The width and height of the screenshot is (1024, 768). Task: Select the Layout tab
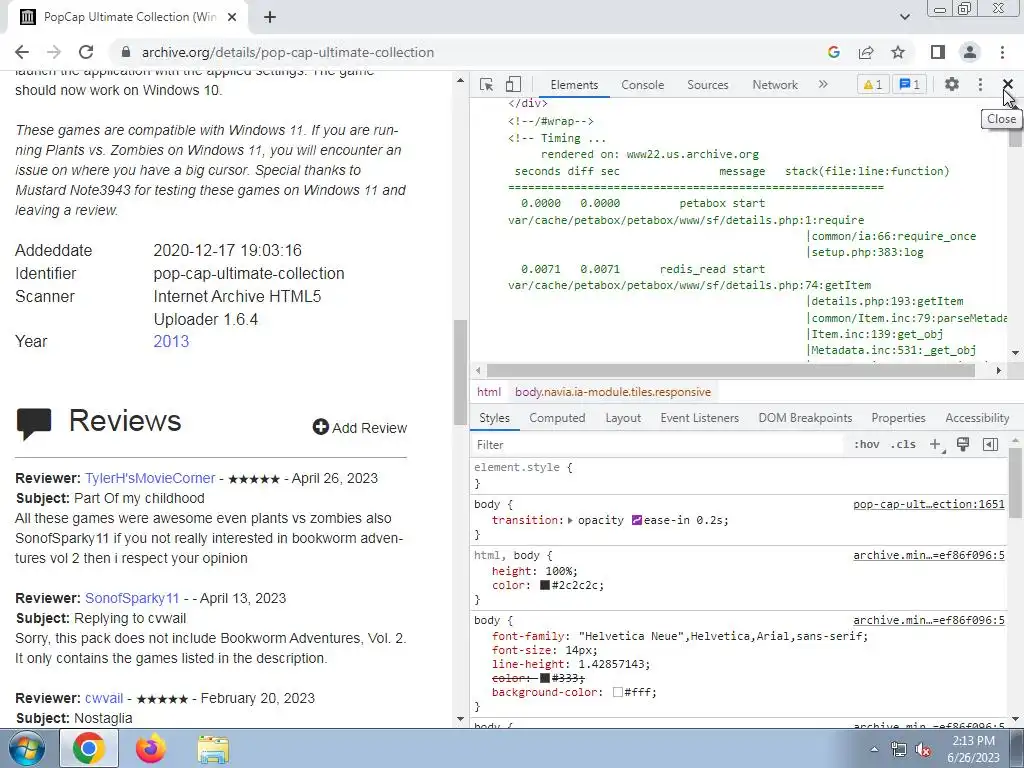(x=623, y=418)
